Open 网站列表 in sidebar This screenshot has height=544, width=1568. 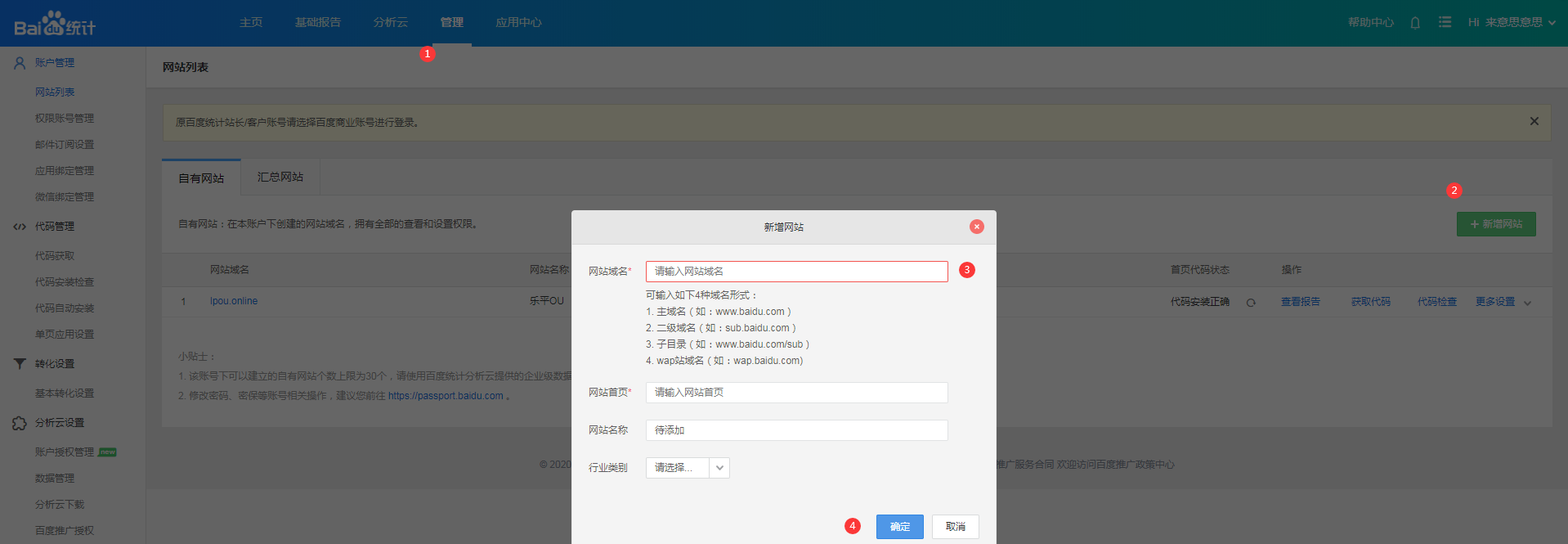[x=55, y=92]
